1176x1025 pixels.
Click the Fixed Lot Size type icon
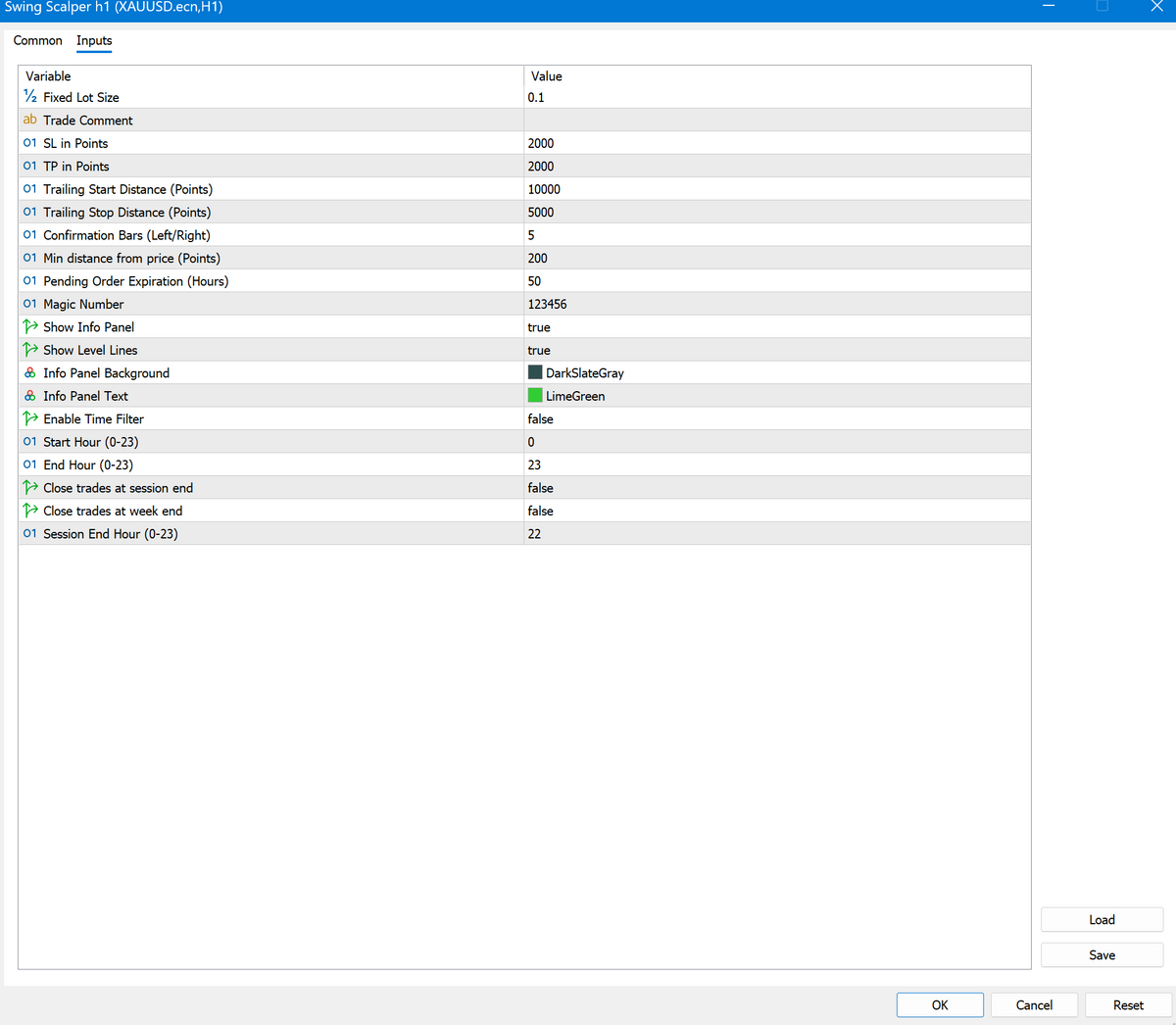click(30, 97)
